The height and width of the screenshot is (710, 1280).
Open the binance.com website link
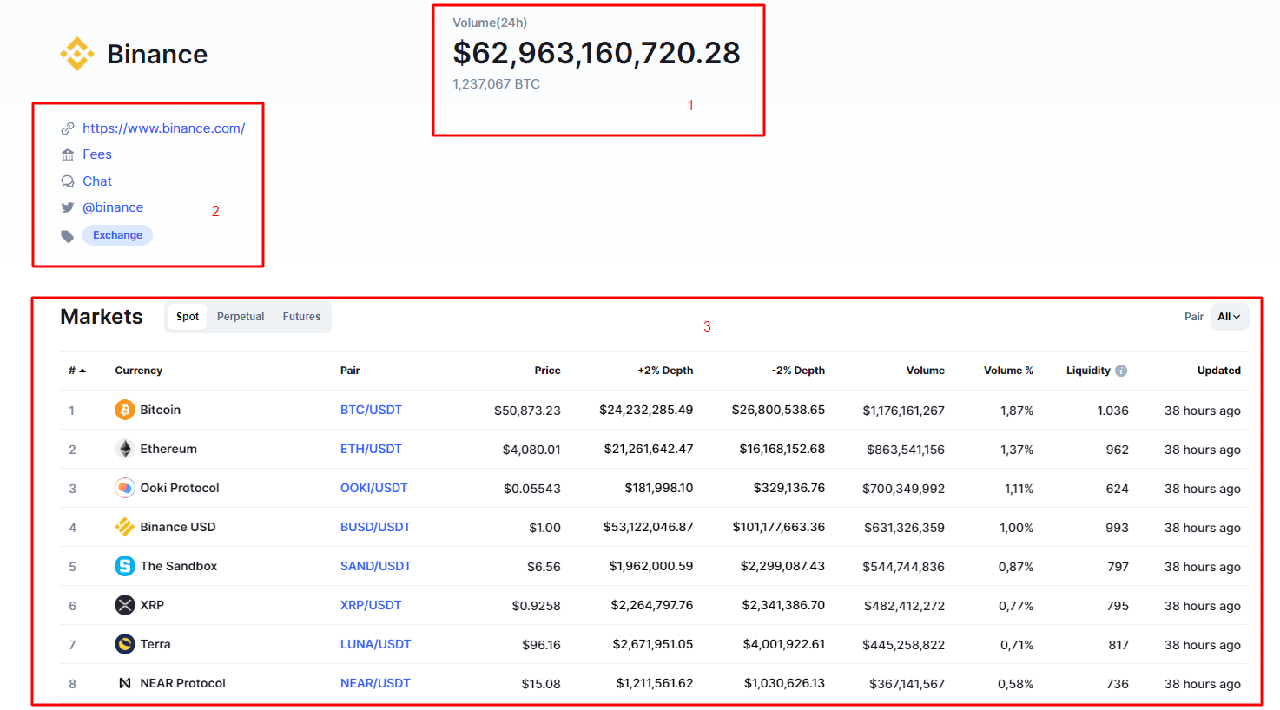tap(164, 128)
